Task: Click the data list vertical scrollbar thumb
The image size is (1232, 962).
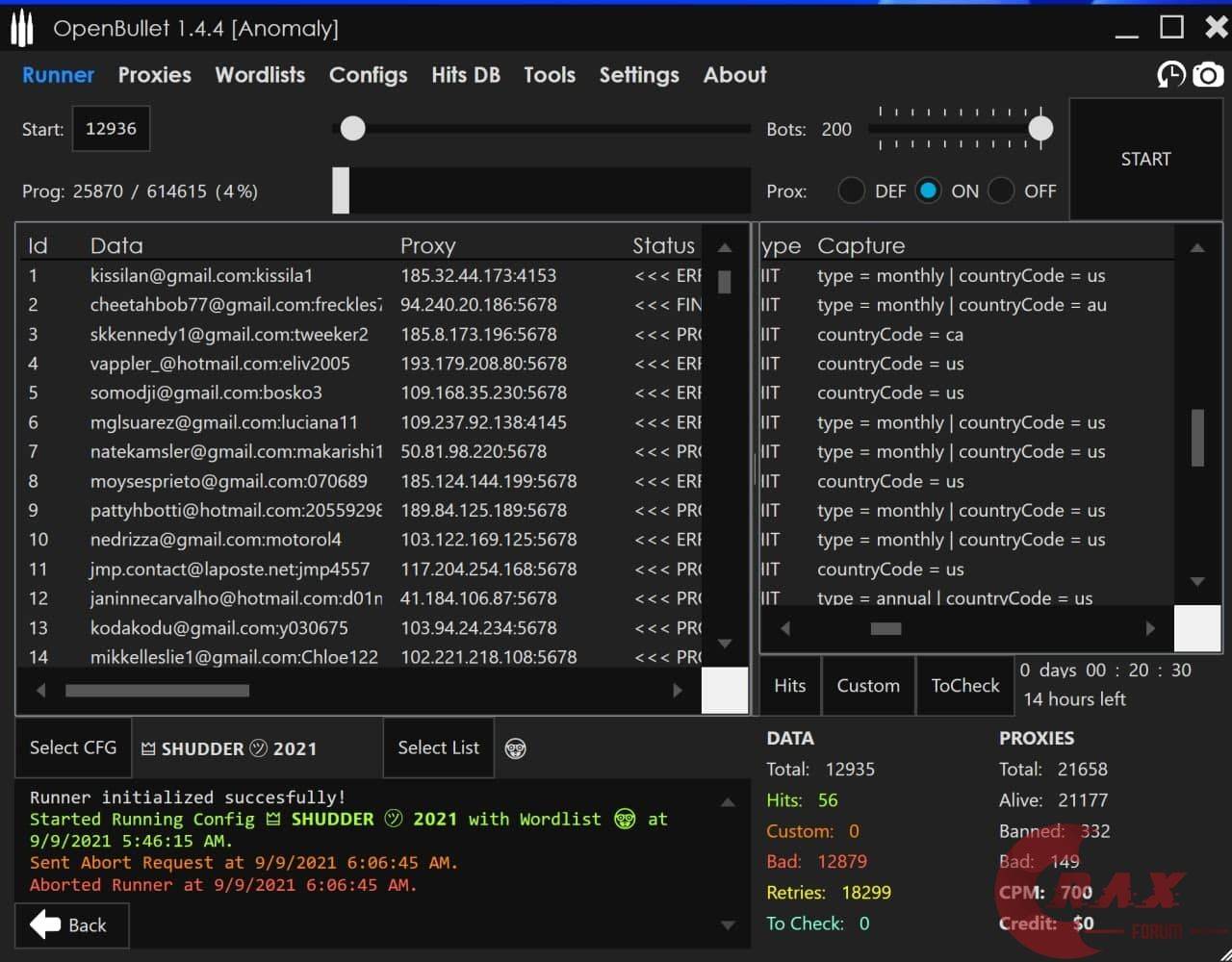Action: (x=725, y=281)
